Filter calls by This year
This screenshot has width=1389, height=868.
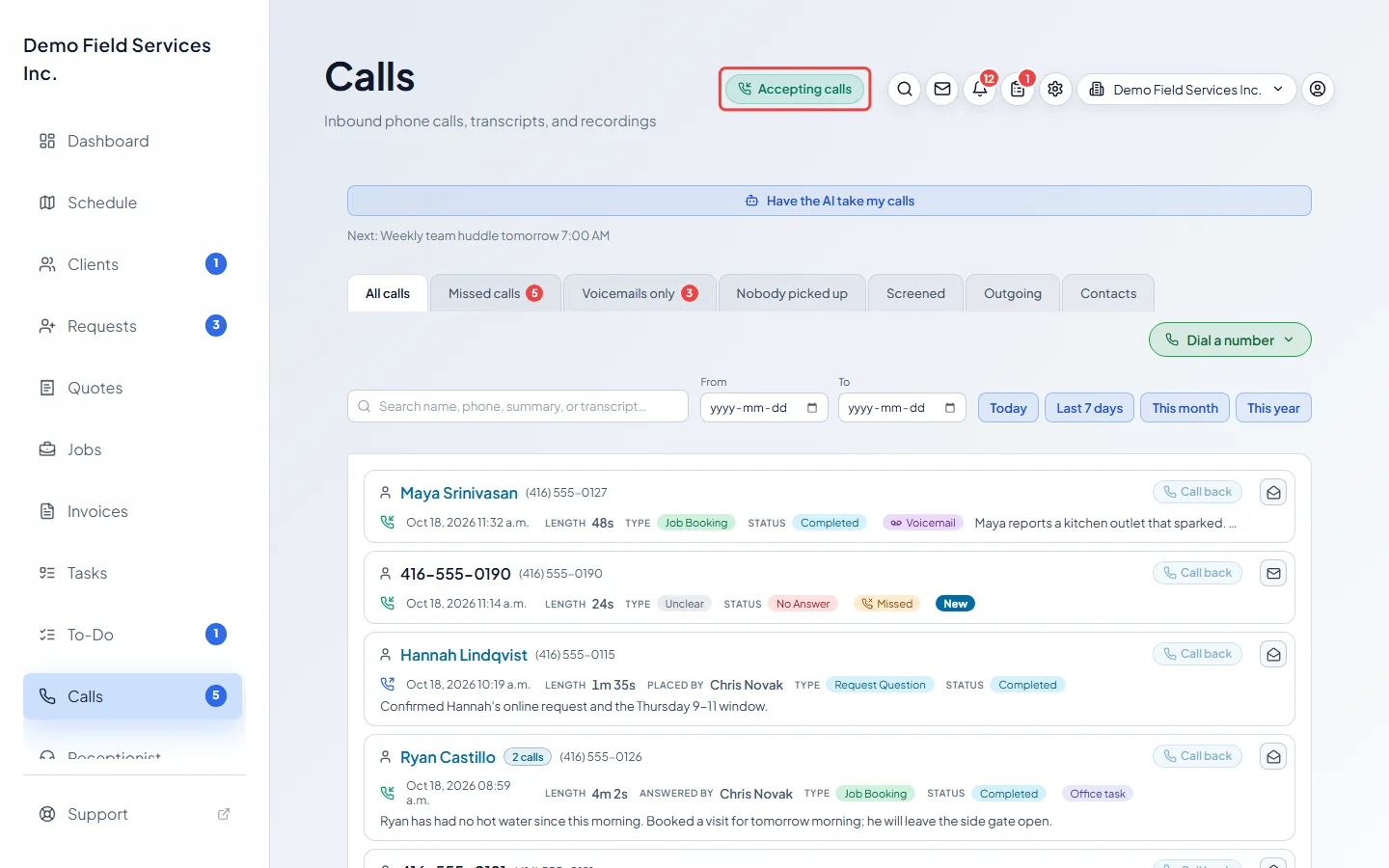click(1273, 408)
